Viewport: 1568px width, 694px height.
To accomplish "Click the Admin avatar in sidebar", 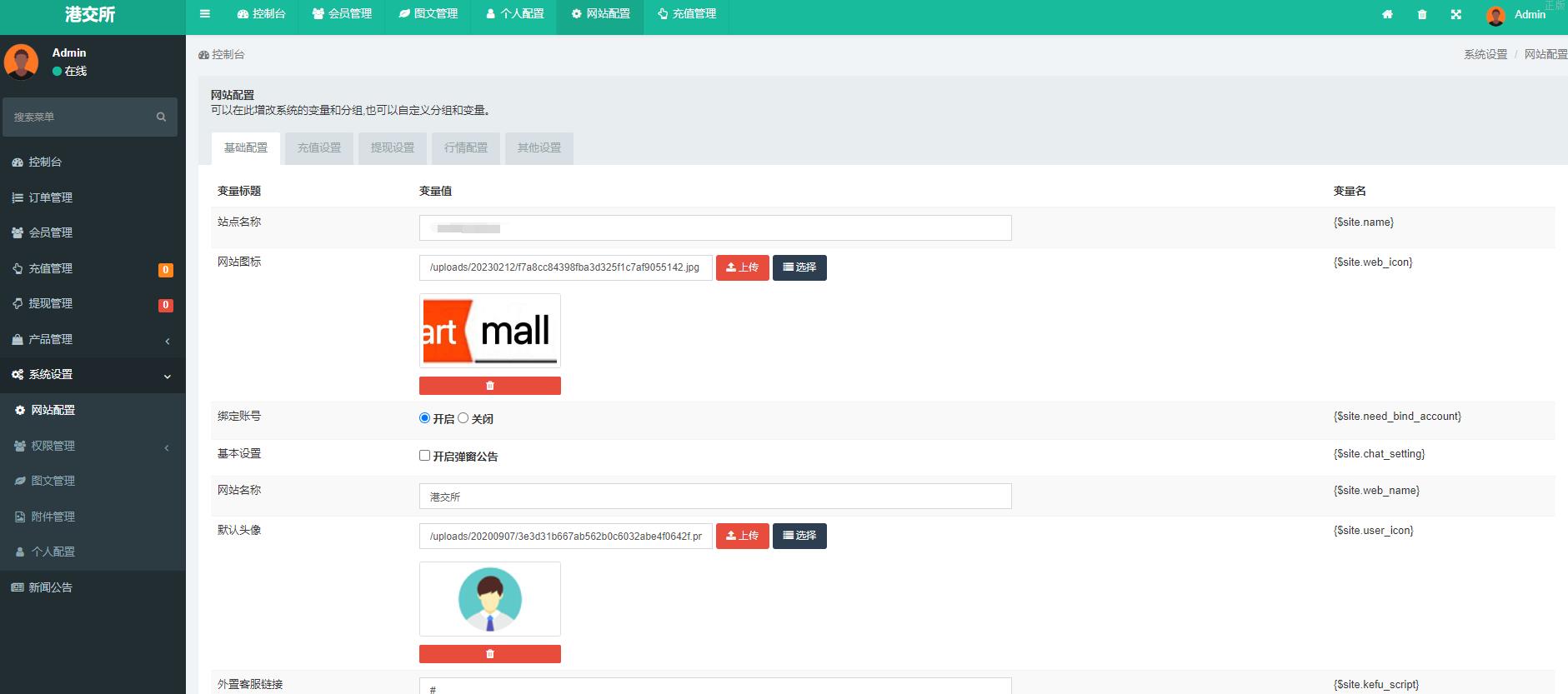I will 22,62.
